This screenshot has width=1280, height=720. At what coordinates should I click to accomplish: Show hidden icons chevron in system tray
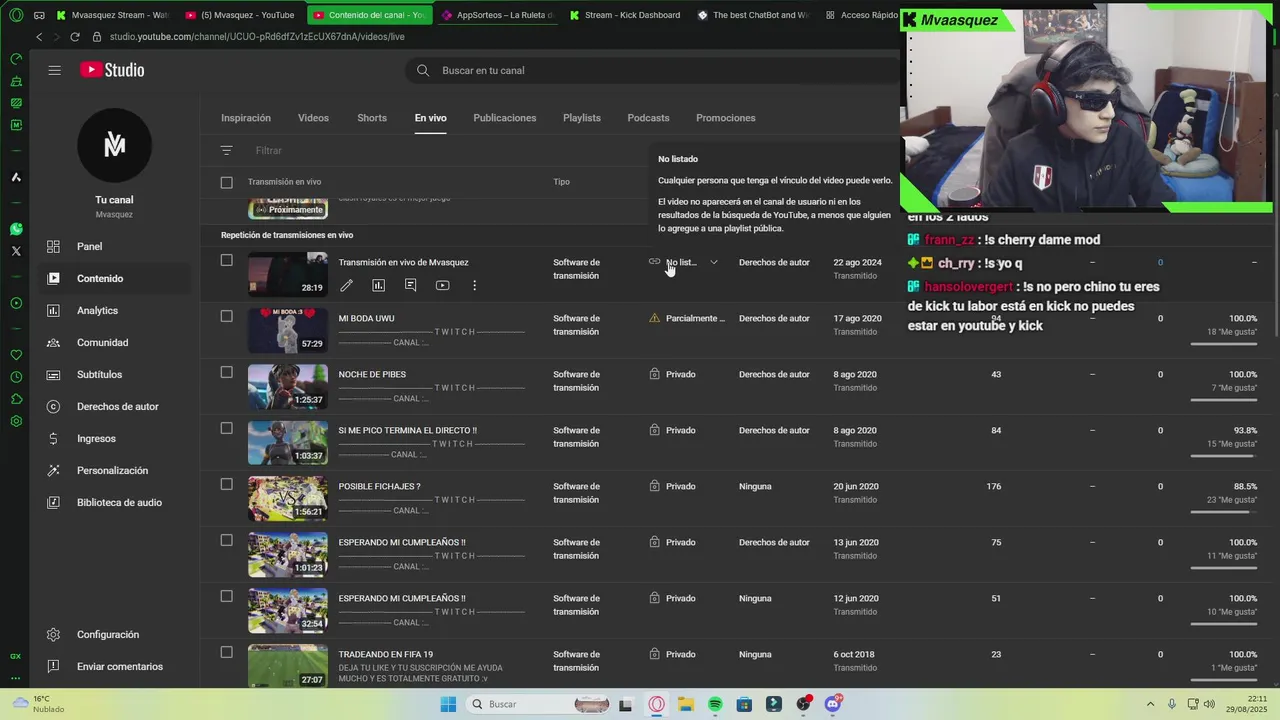[x=1150, y=704]
